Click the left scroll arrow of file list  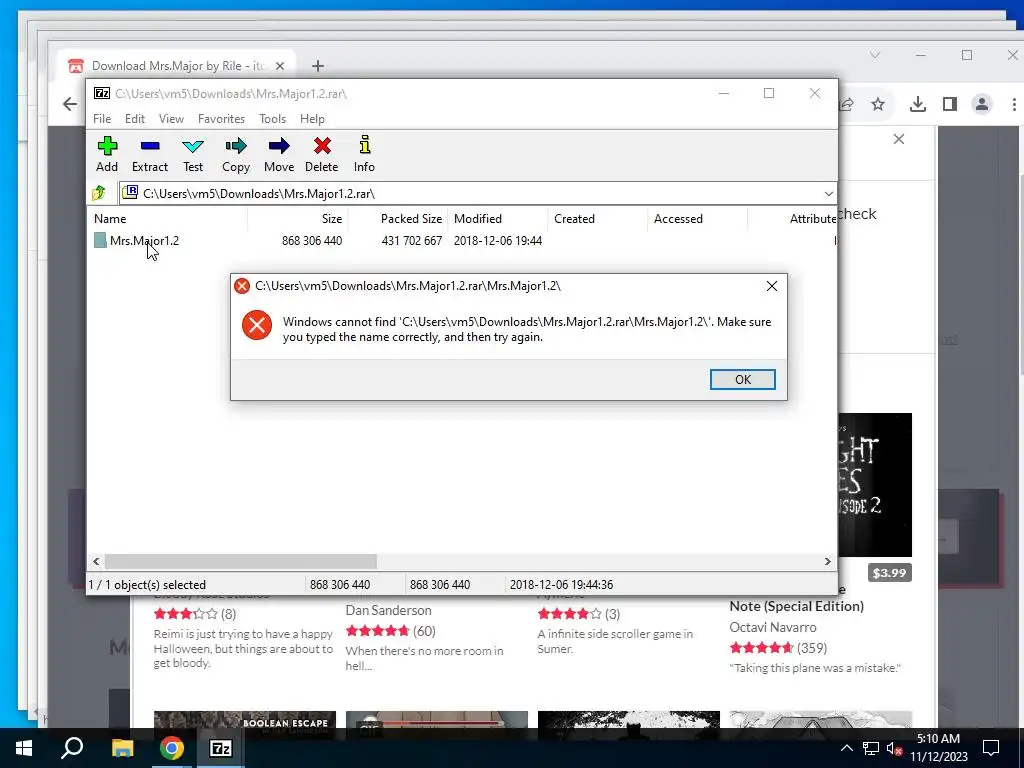pyautogui.click(x=96, y=561)
